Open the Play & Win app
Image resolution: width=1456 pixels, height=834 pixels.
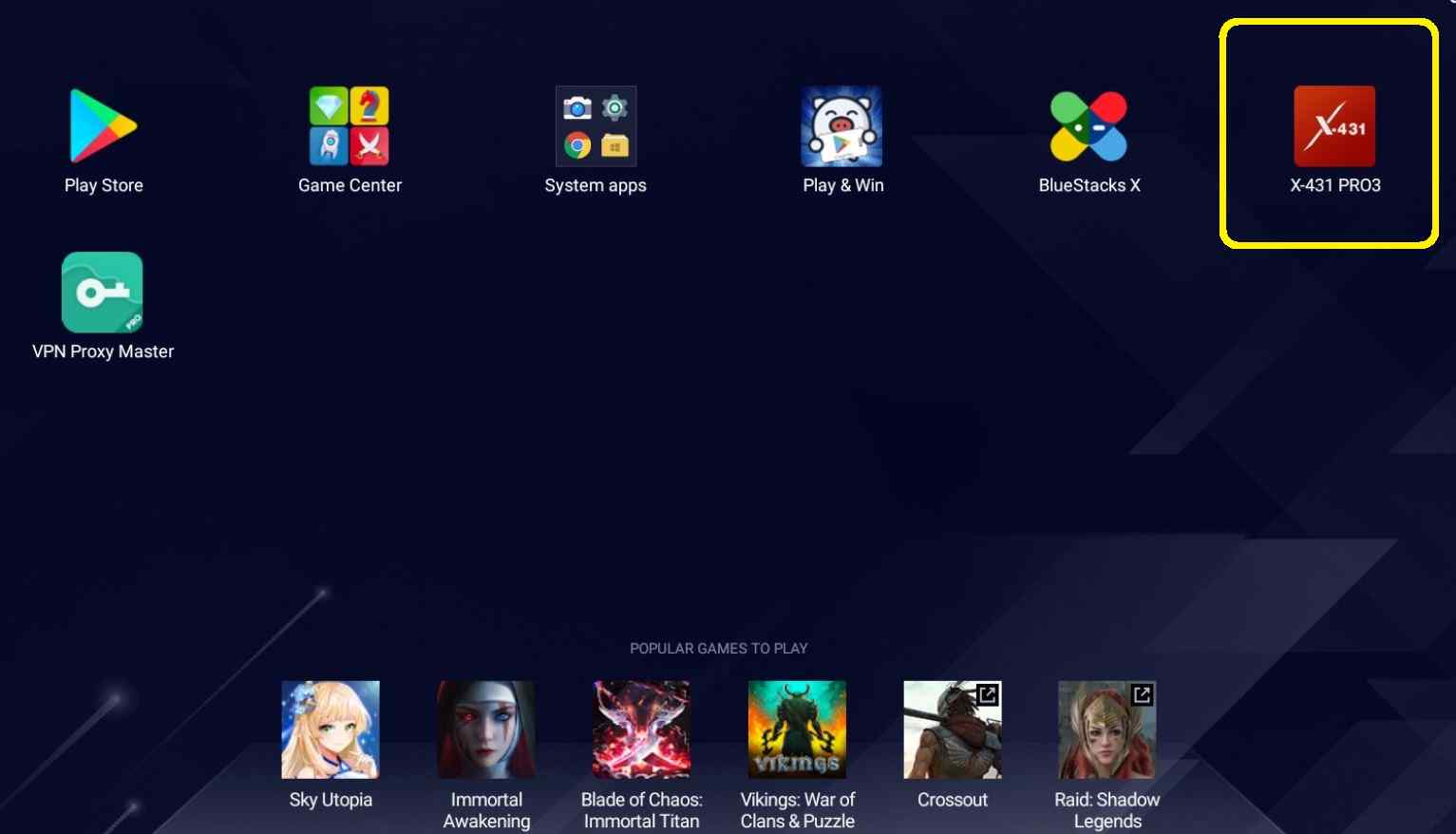pos(841,126)
